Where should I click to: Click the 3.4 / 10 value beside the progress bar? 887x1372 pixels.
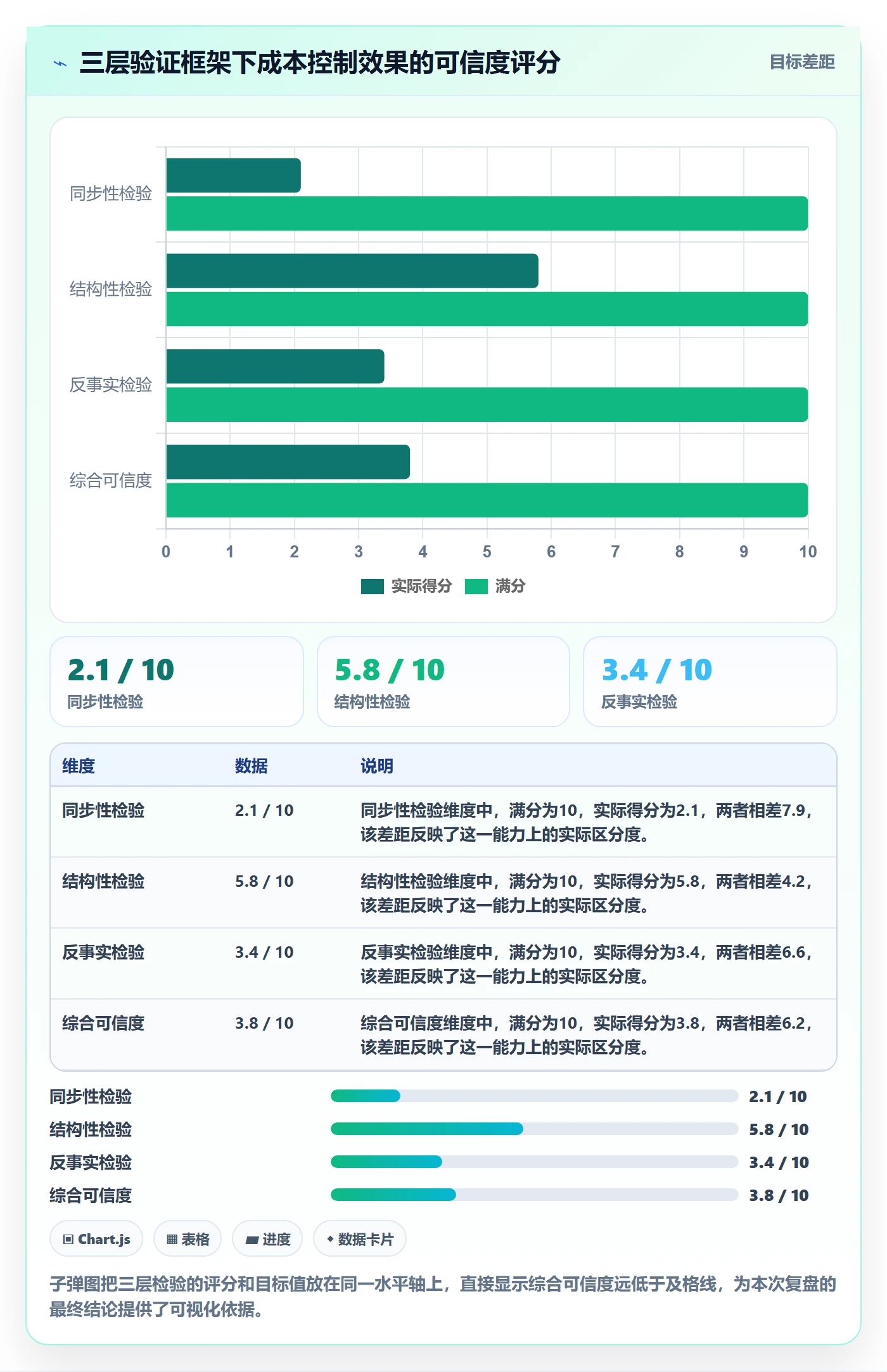[779, 1162]
